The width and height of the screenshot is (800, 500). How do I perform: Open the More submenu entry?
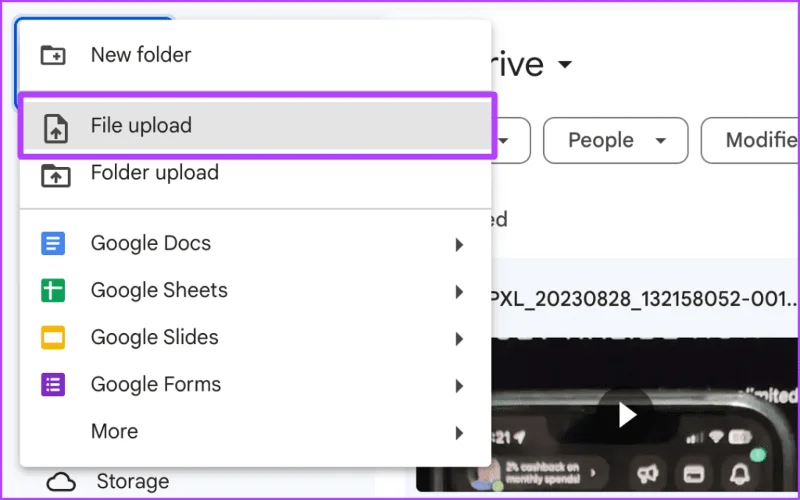click(x=255, y=432)
